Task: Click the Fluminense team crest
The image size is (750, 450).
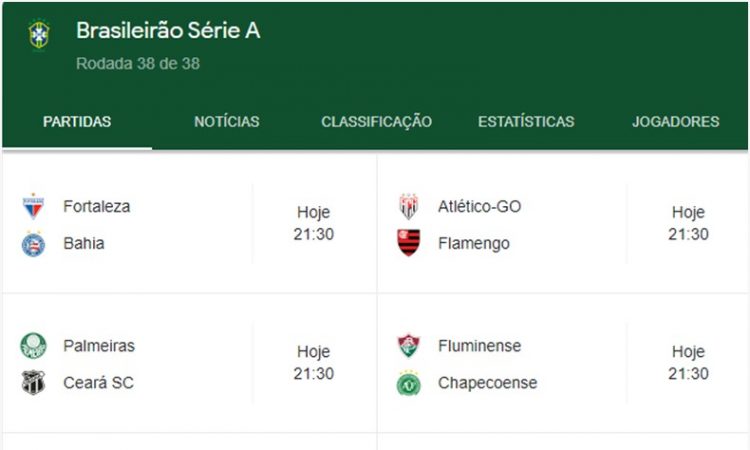Action: [x=409, y=346]
